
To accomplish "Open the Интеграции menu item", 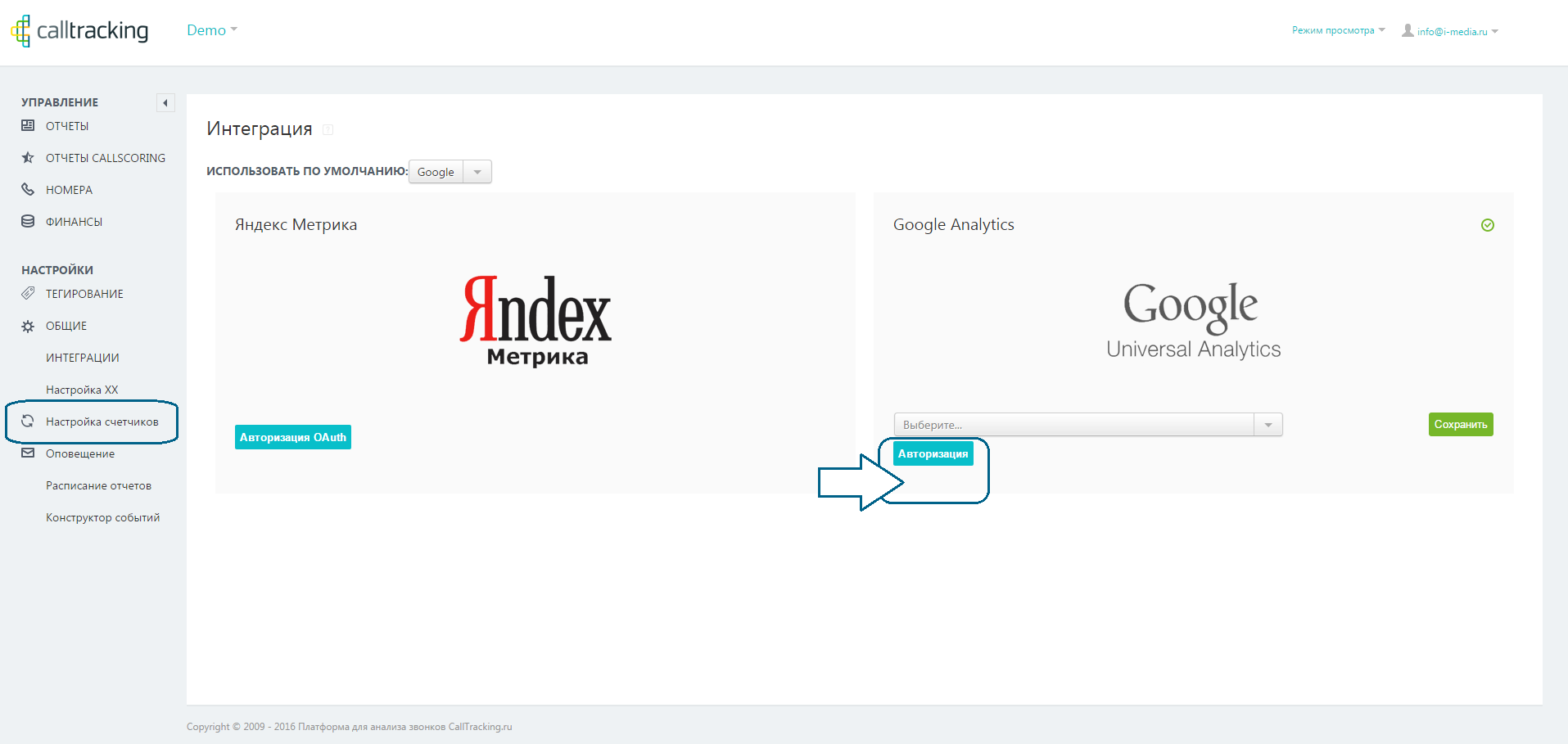I will point(83,358).
